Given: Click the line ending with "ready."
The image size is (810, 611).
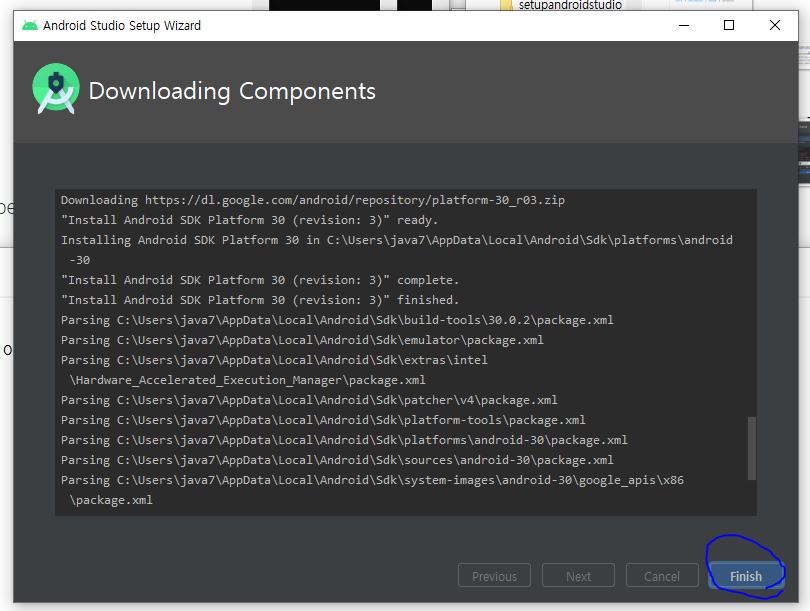Looking at the screenshot, I should [x=249, y=220].
